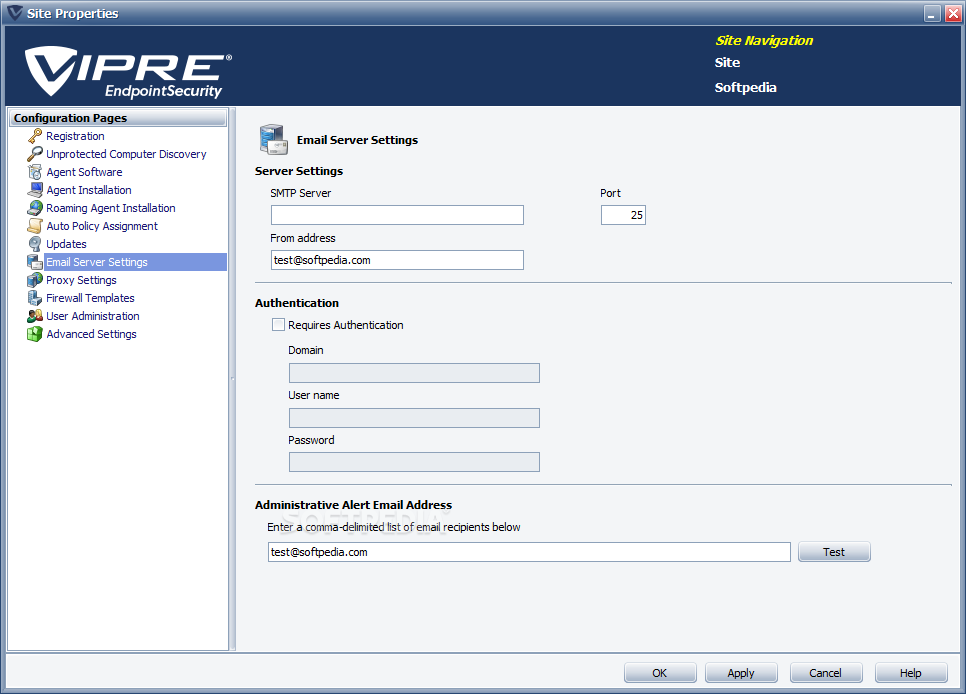
Task: Close the Site Properties window
Action: 953,13
